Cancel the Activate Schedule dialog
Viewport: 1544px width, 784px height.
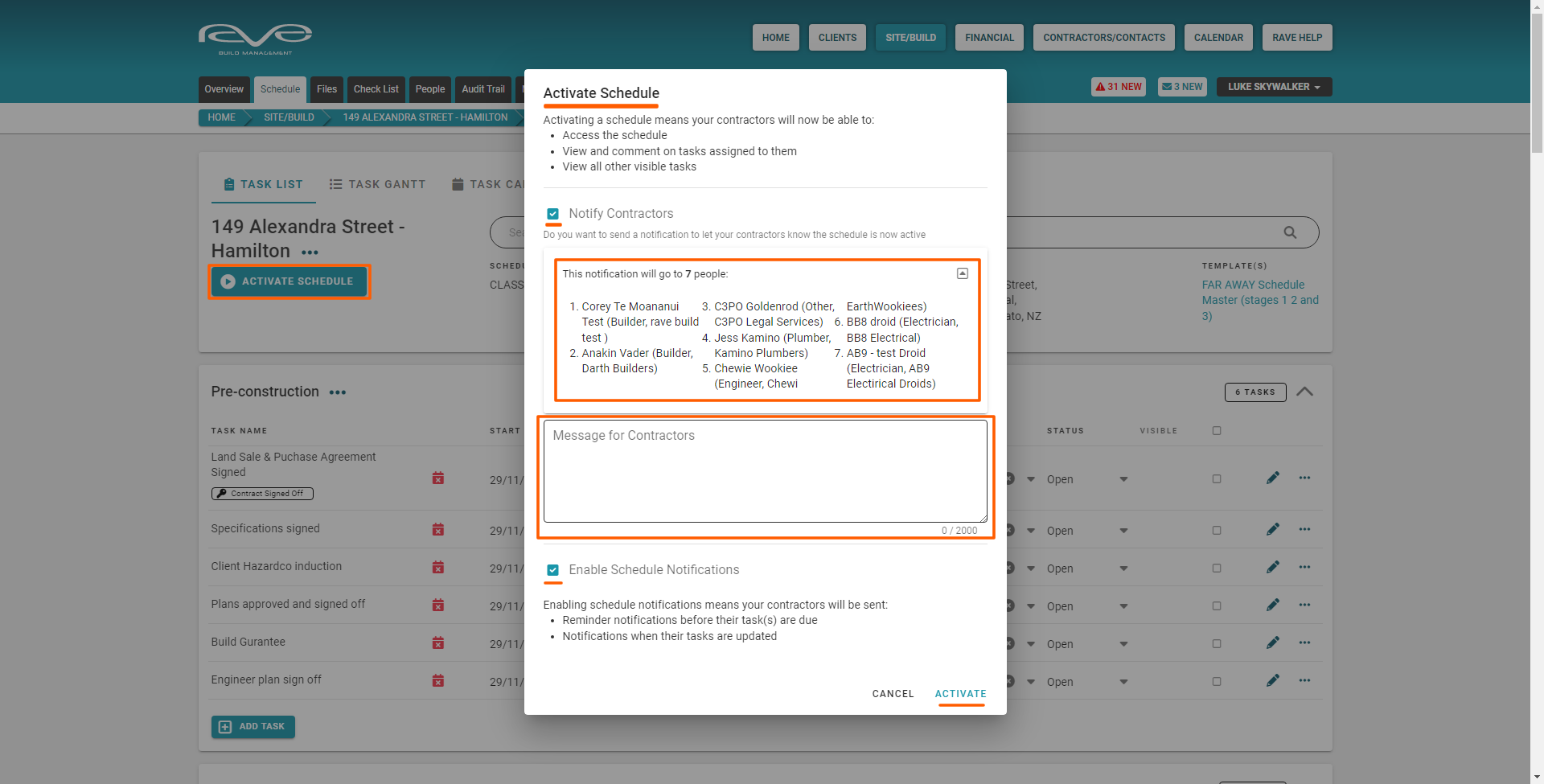893,694
